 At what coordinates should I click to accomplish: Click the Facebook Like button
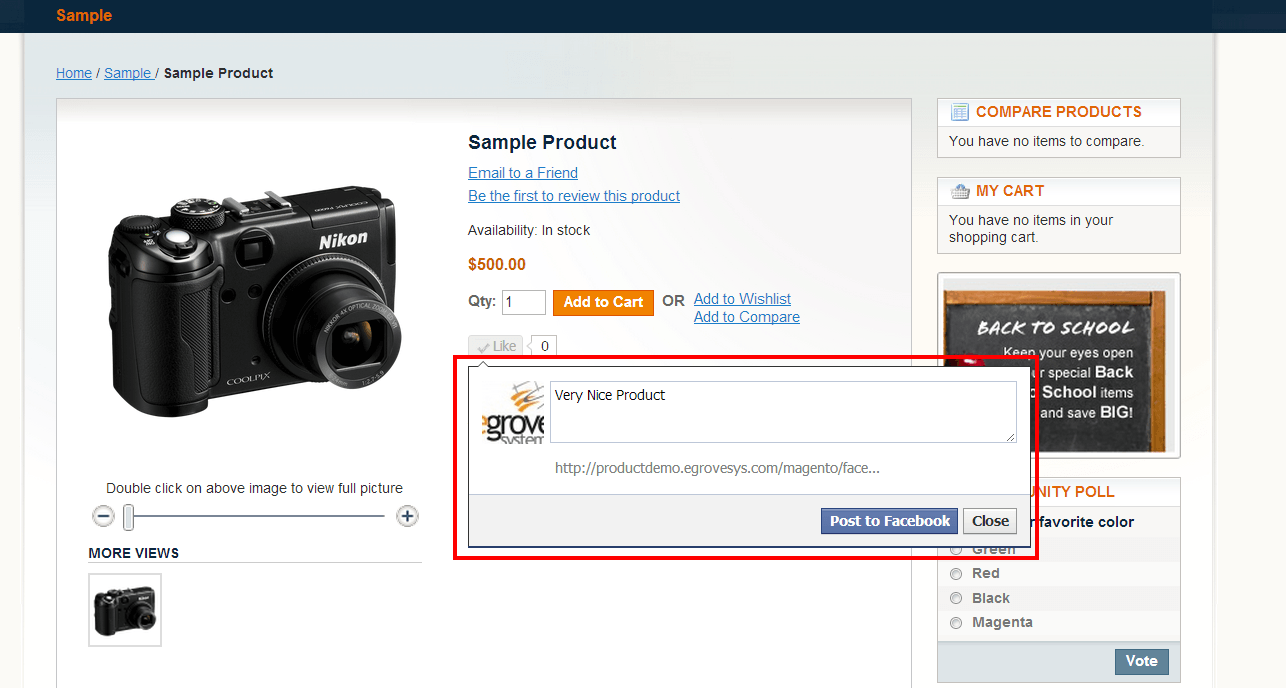[496, 346]
